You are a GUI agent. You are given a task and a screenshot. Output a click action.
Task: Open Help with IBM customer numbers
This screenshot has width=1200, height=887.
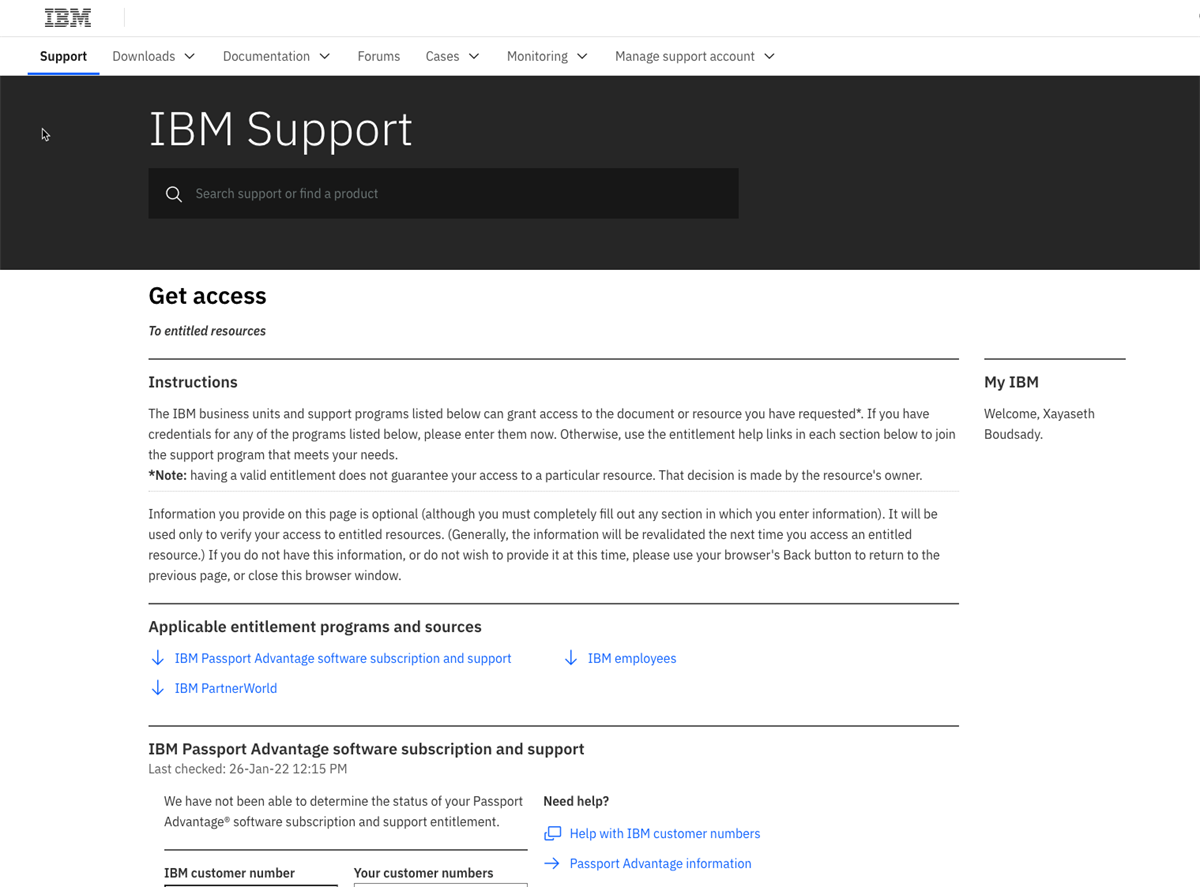(x=664, y=832)
